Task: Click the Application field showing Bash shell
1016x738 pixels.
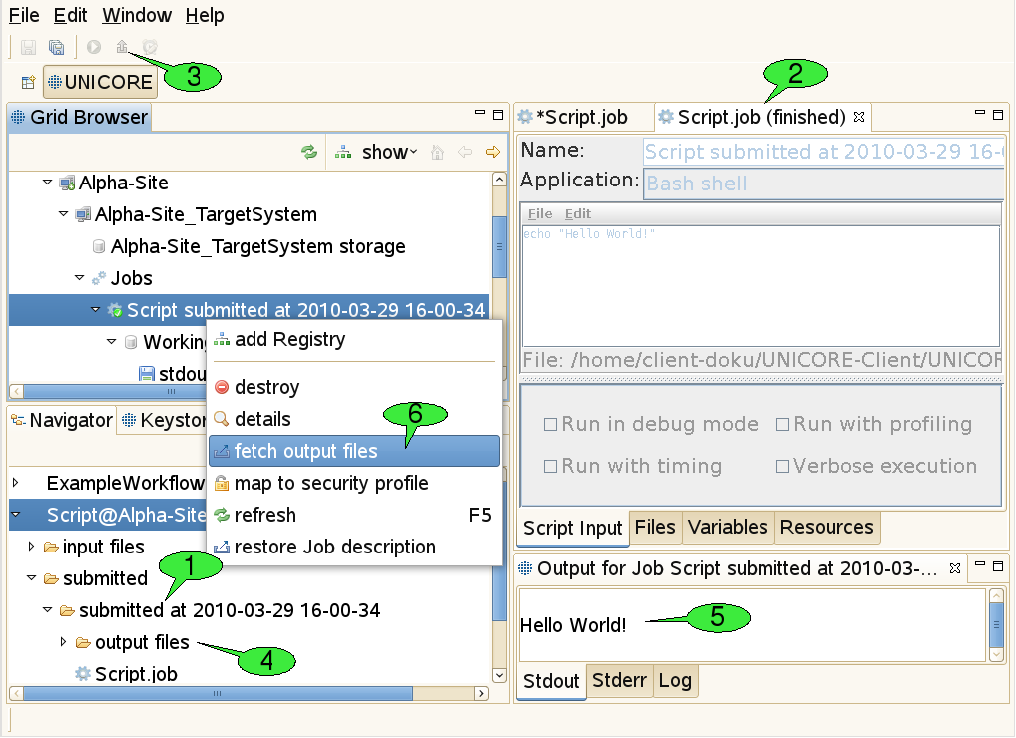Action: [x=824, y=183]
